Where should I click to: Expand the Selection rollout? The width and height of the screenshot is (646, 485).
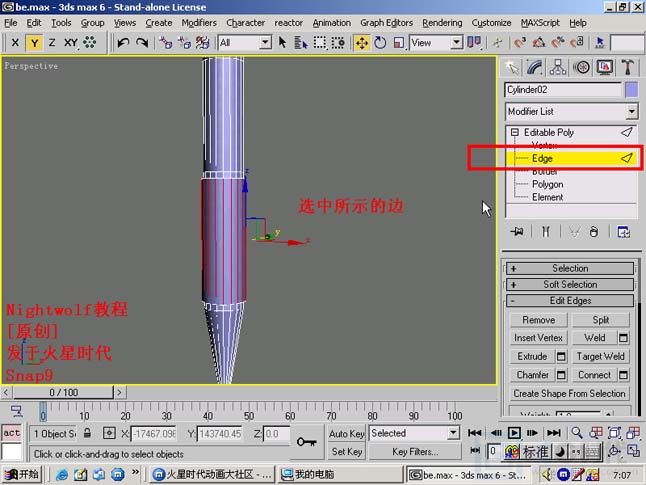click(570, 268)
